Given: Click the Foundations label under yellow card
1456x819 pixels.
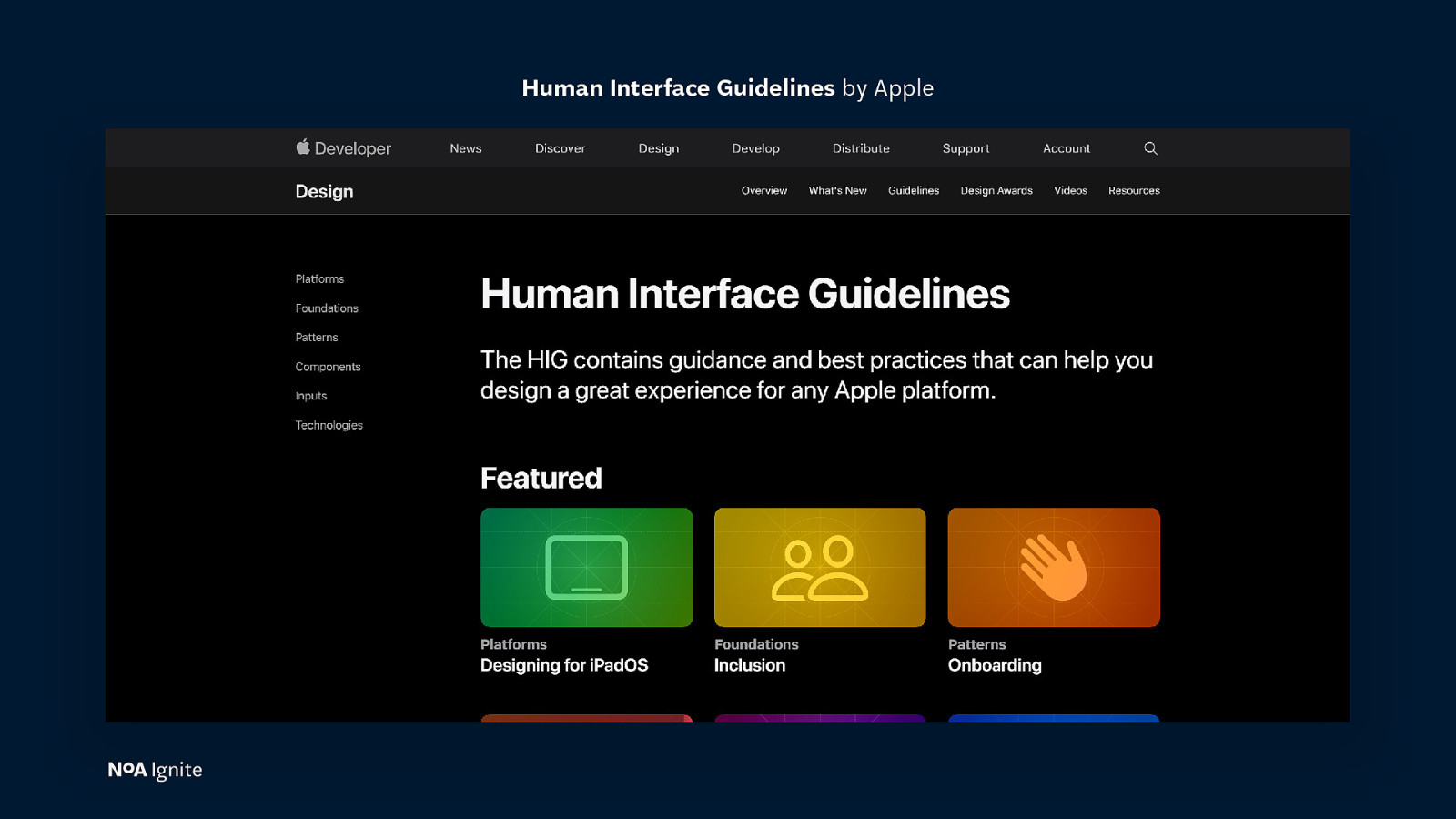Looking at the screenshot, I should [x=756, y=644].
